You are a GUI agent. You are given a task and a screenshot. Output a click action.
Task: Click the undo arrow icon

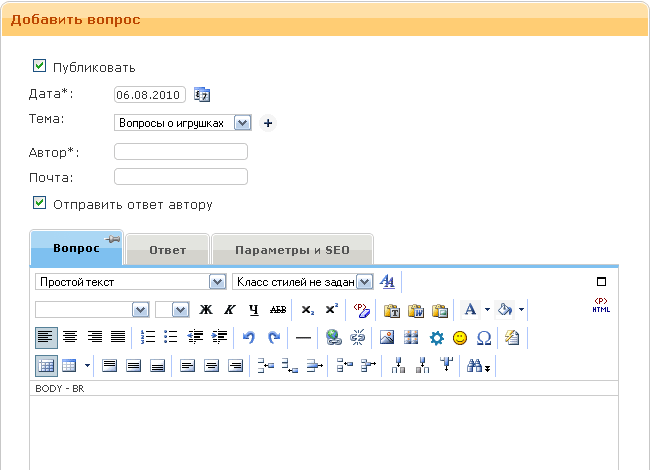pyautogui.click(x=249, y=337)
